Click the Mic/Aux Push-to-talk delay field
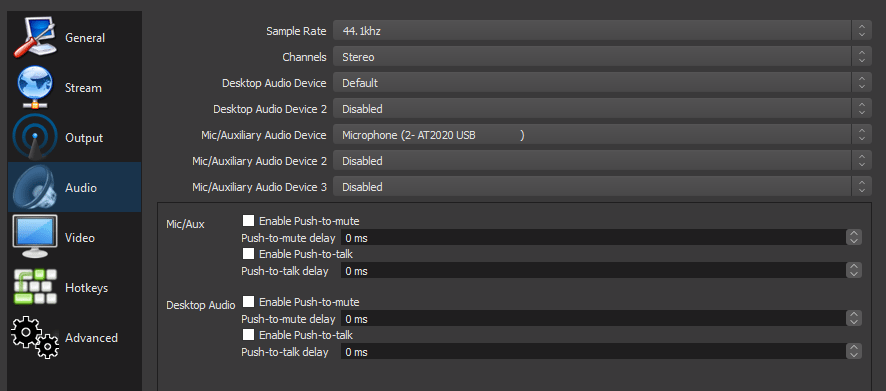 coord(593,271)
